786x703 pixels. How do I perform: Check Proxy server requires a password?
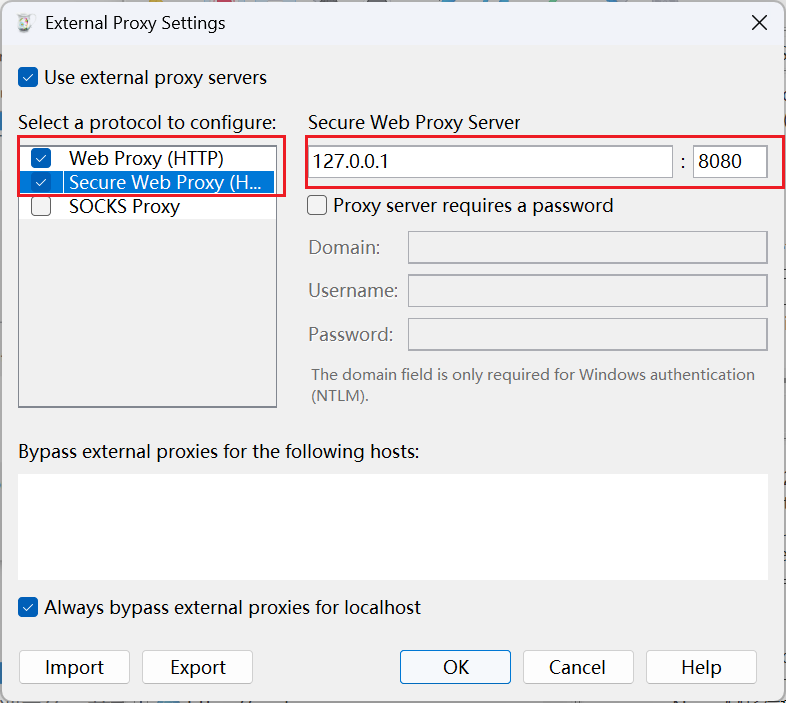(317, 206)
